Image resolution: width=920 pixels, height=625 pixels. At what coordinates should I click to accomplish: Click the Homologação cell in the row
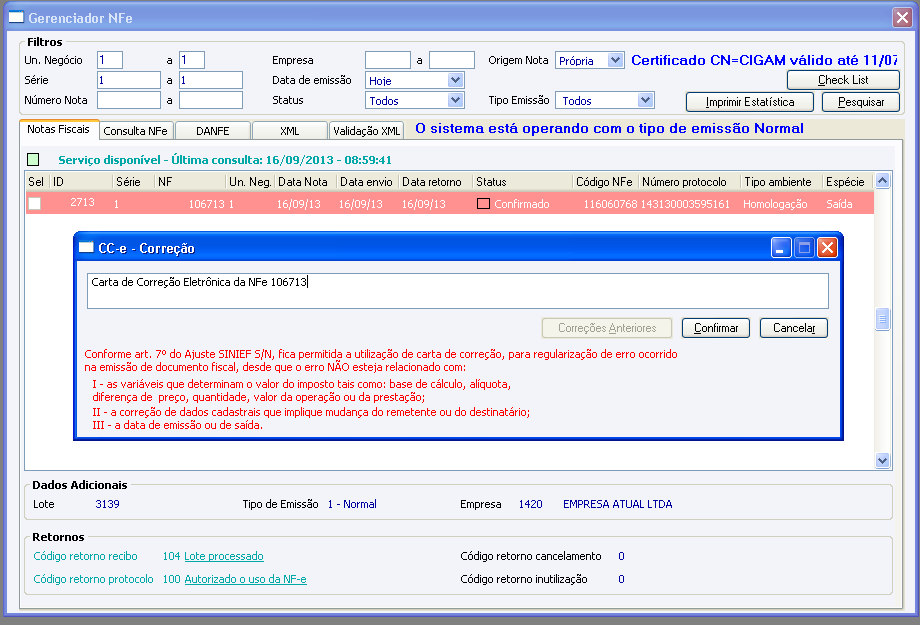775,204
